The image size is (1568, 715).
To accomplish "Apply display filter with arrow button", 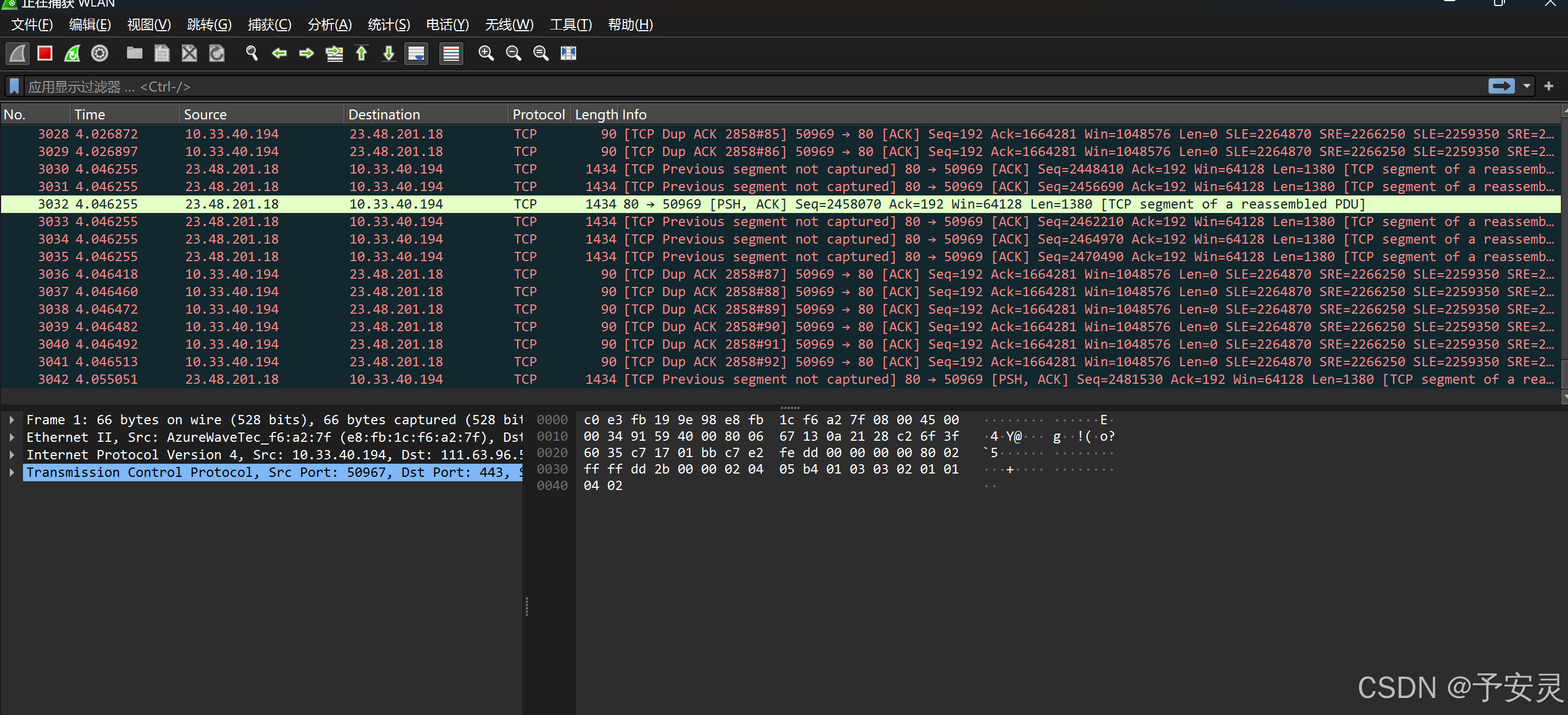I will [1501, 87].
